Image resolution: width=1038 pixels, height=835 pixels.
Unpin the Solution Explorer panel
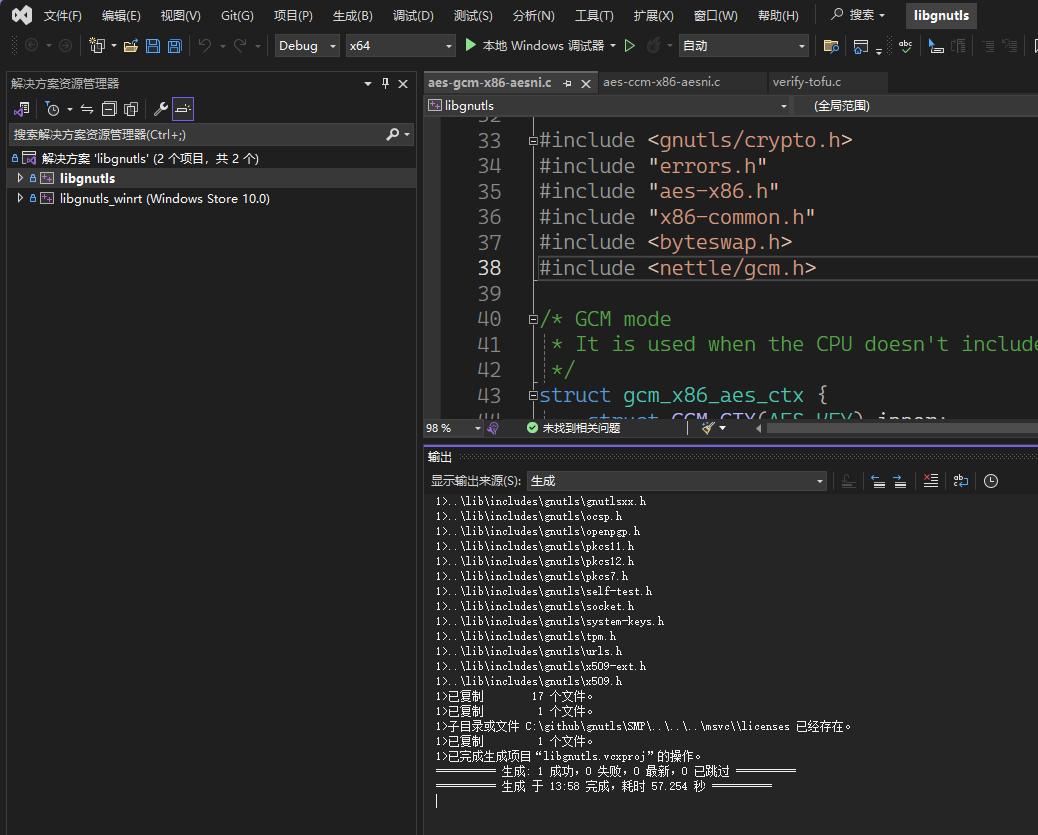tap(387, 84)
